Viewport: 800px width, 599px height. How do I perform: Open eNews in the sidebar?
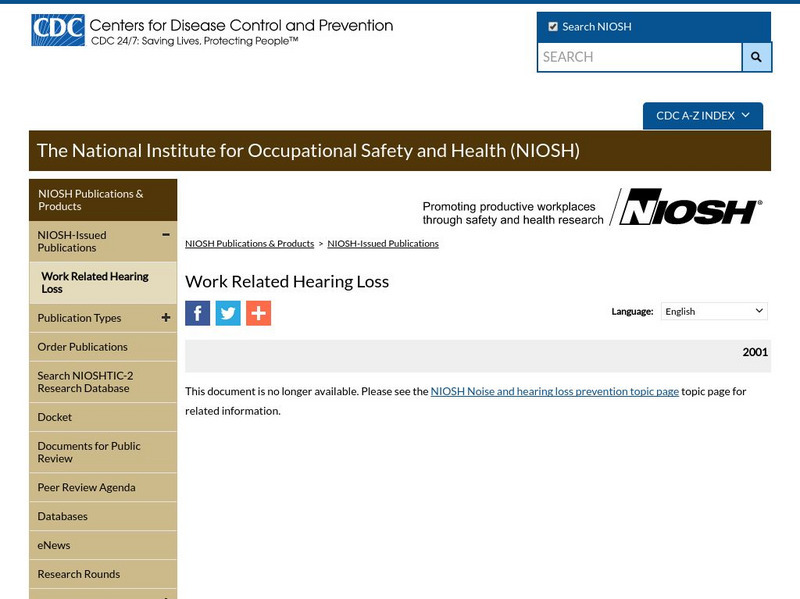(x=56, y=545)
